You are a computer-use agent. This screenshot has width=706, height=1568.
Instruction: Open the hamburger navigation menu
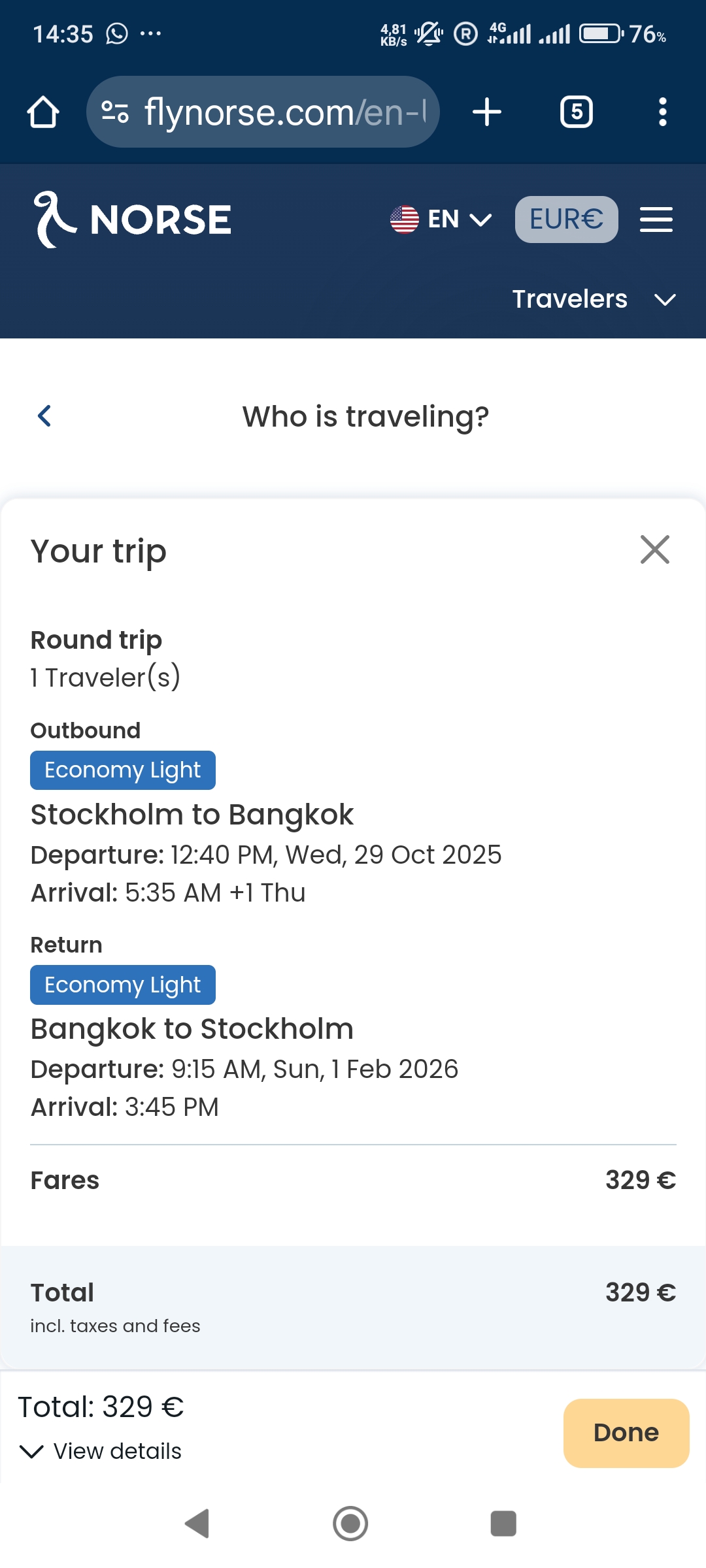click(x=656, y=220)
